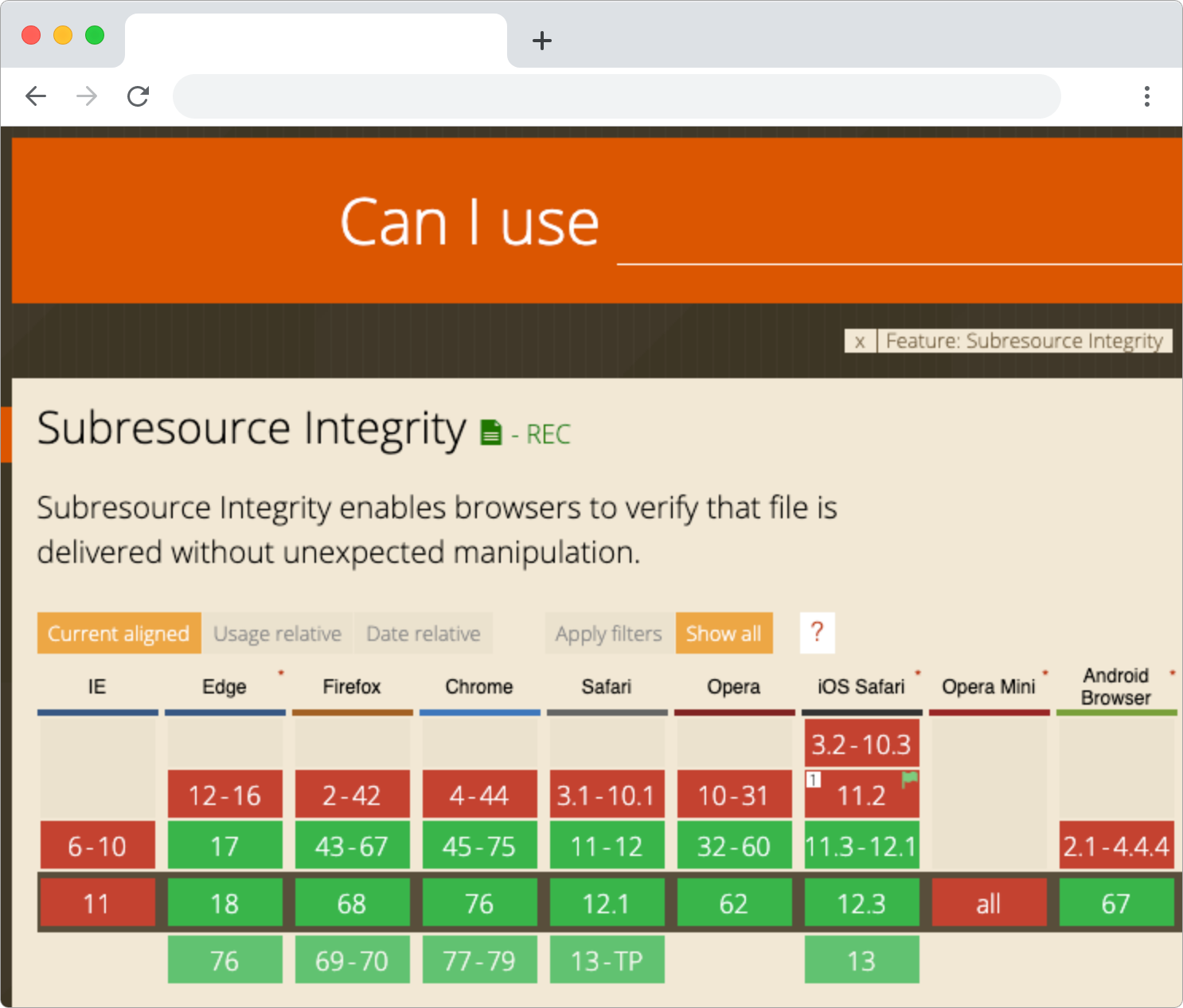Screen dimensions: 1183x1008
Task: Select the Android Browser 67 cell
Action: point(1116,903)
